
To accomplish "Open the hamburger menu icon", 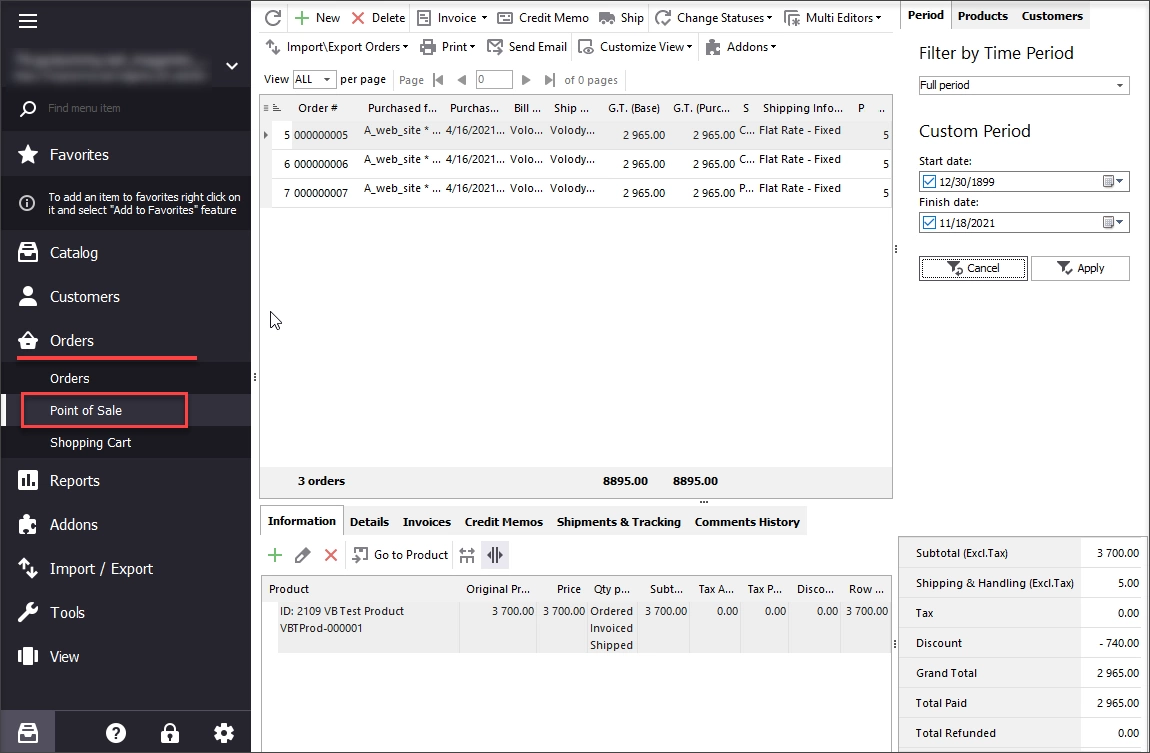I will (x=28, y=21).
